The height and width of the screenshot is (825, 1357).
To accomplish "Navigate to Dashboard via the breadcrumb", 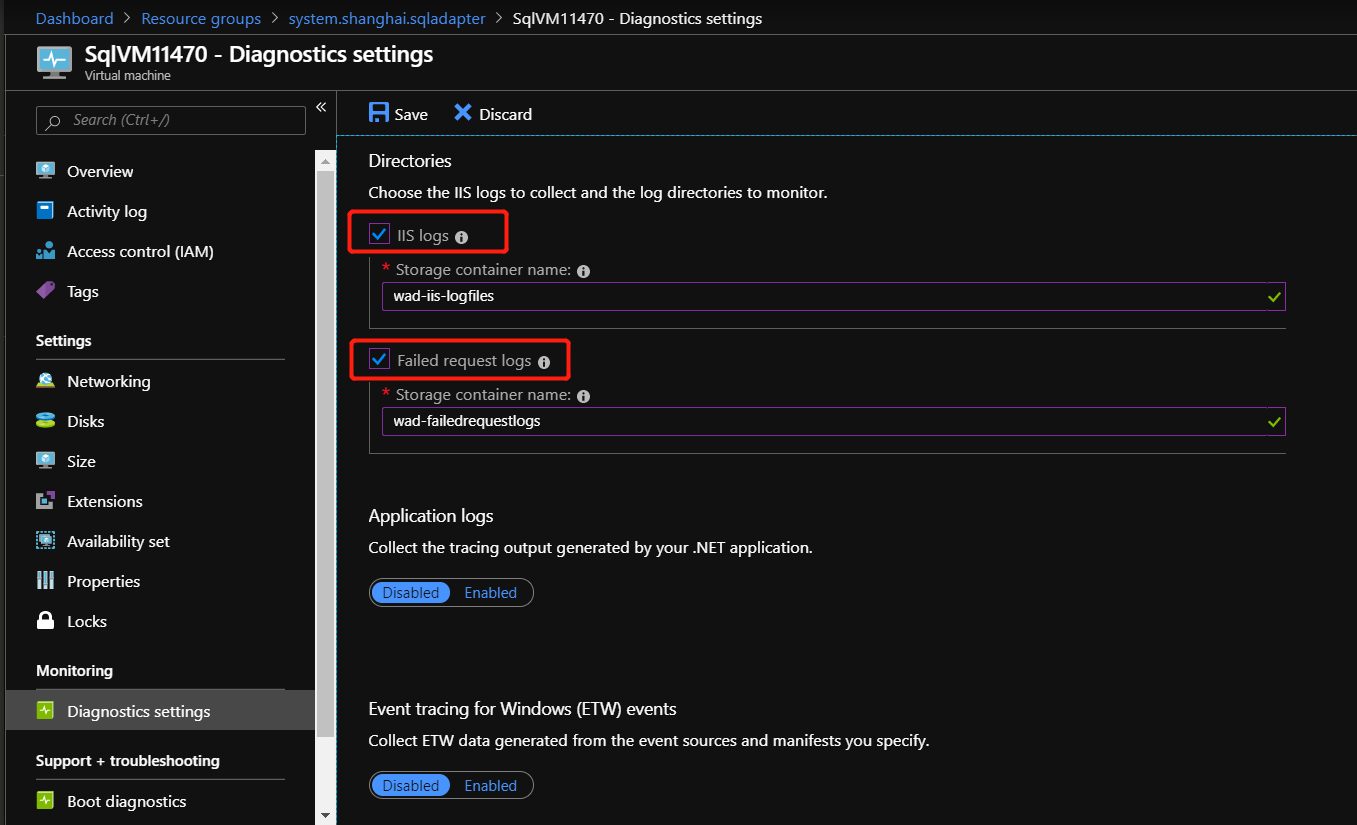I will coord(74,17).
